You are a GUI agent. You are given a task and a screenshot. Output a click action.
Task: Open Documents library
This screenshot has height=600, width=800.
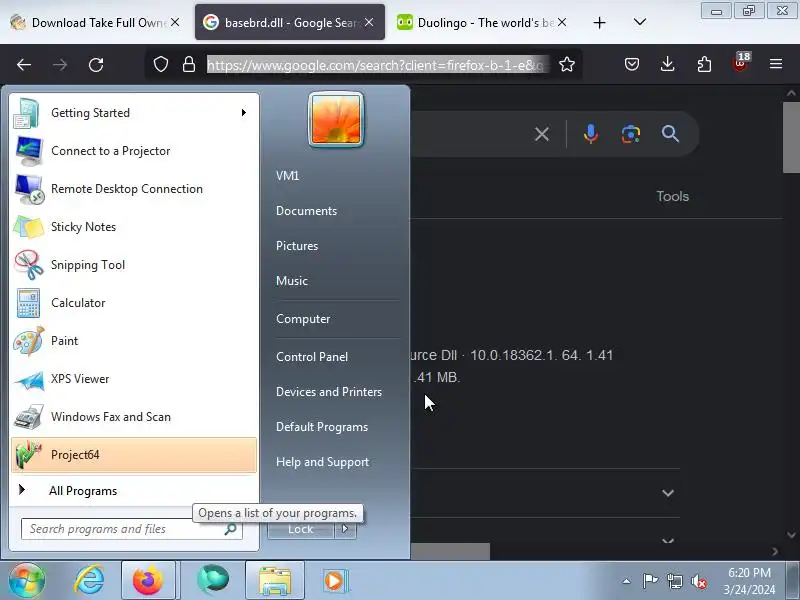click(x=307, y=211)
